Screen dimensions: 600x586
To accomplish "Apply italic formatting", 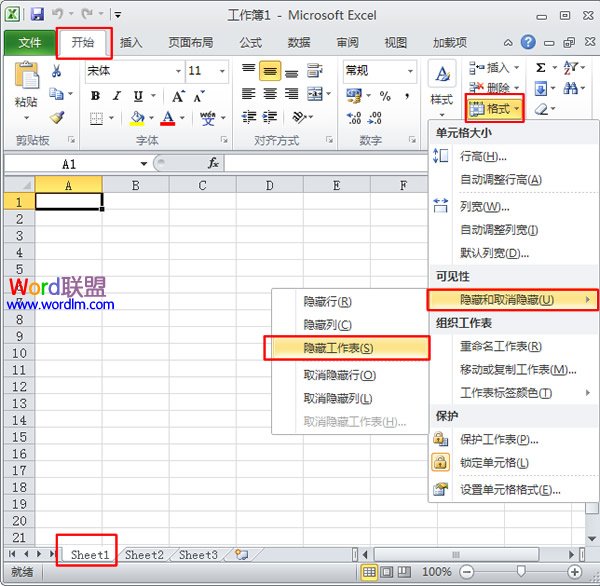I will tap(118, 96).
